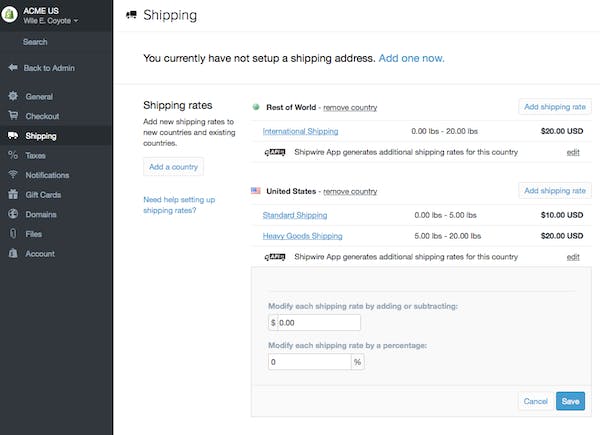Click the Checkout cart icon

12,116
